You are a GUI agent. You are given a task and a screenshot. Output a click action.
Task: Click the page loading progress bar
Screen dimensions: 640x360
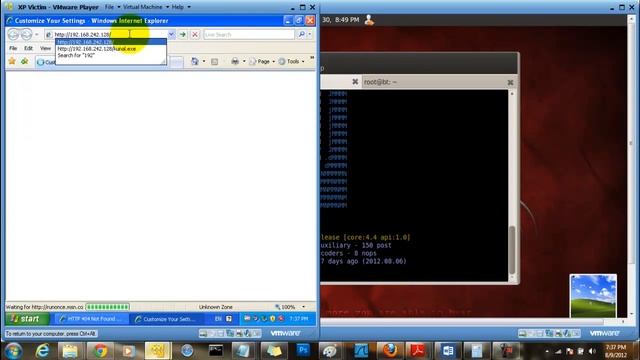pos(108,307)
